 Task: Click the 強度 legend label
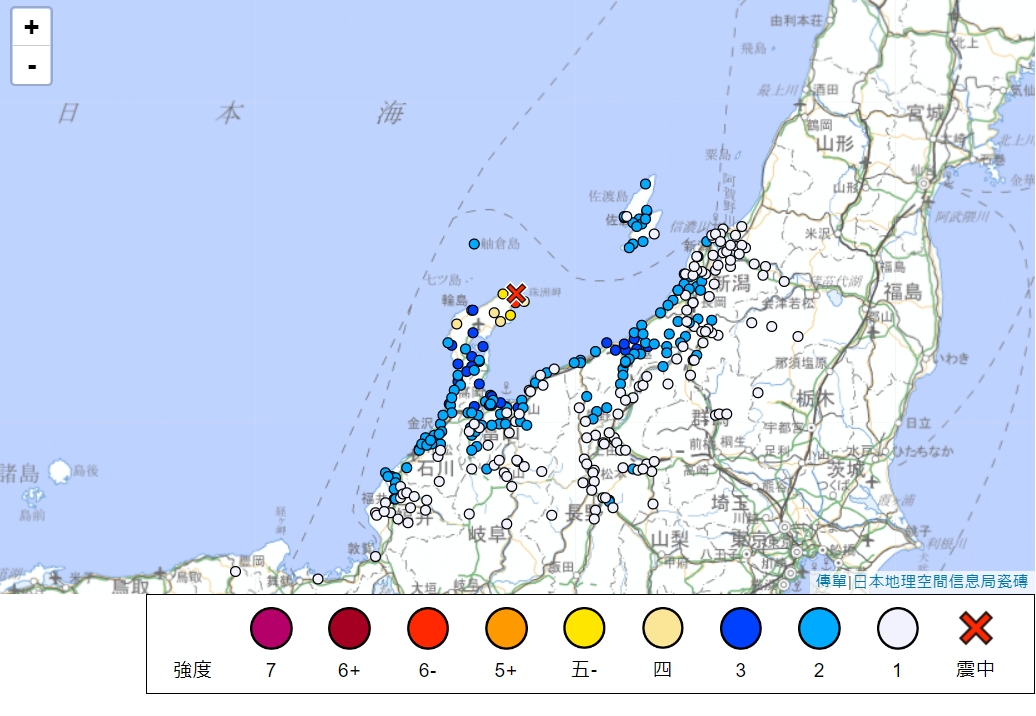(192, 670)
